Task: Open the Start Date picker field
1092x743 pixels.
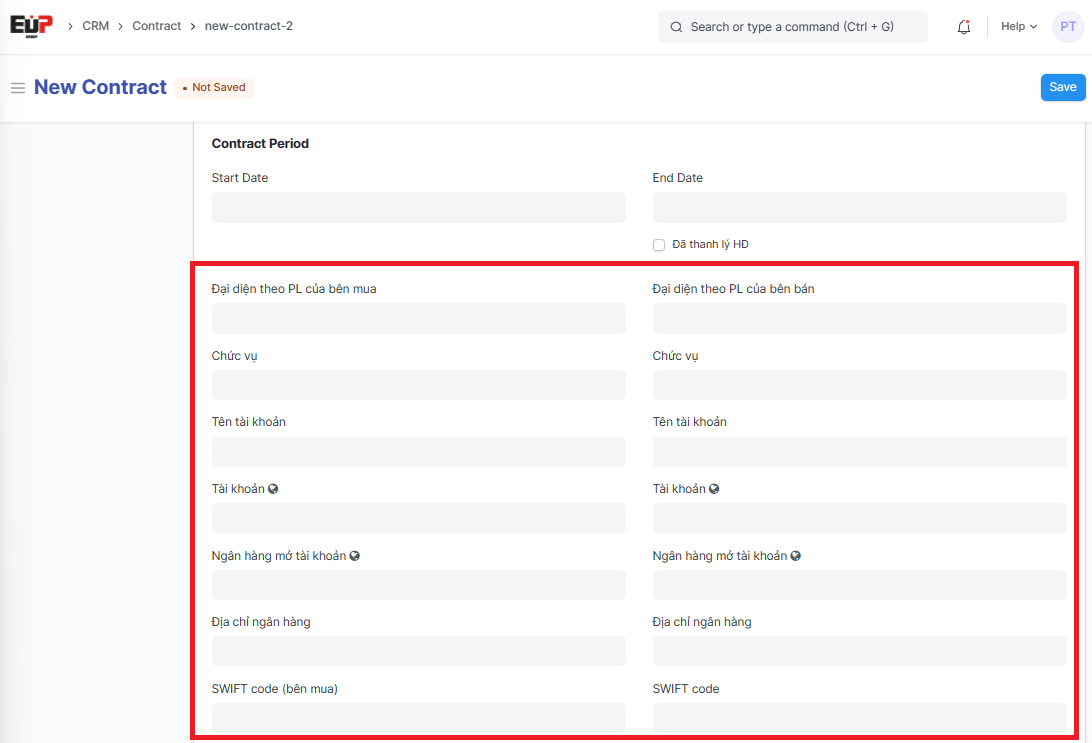Action: click(418, 208)
